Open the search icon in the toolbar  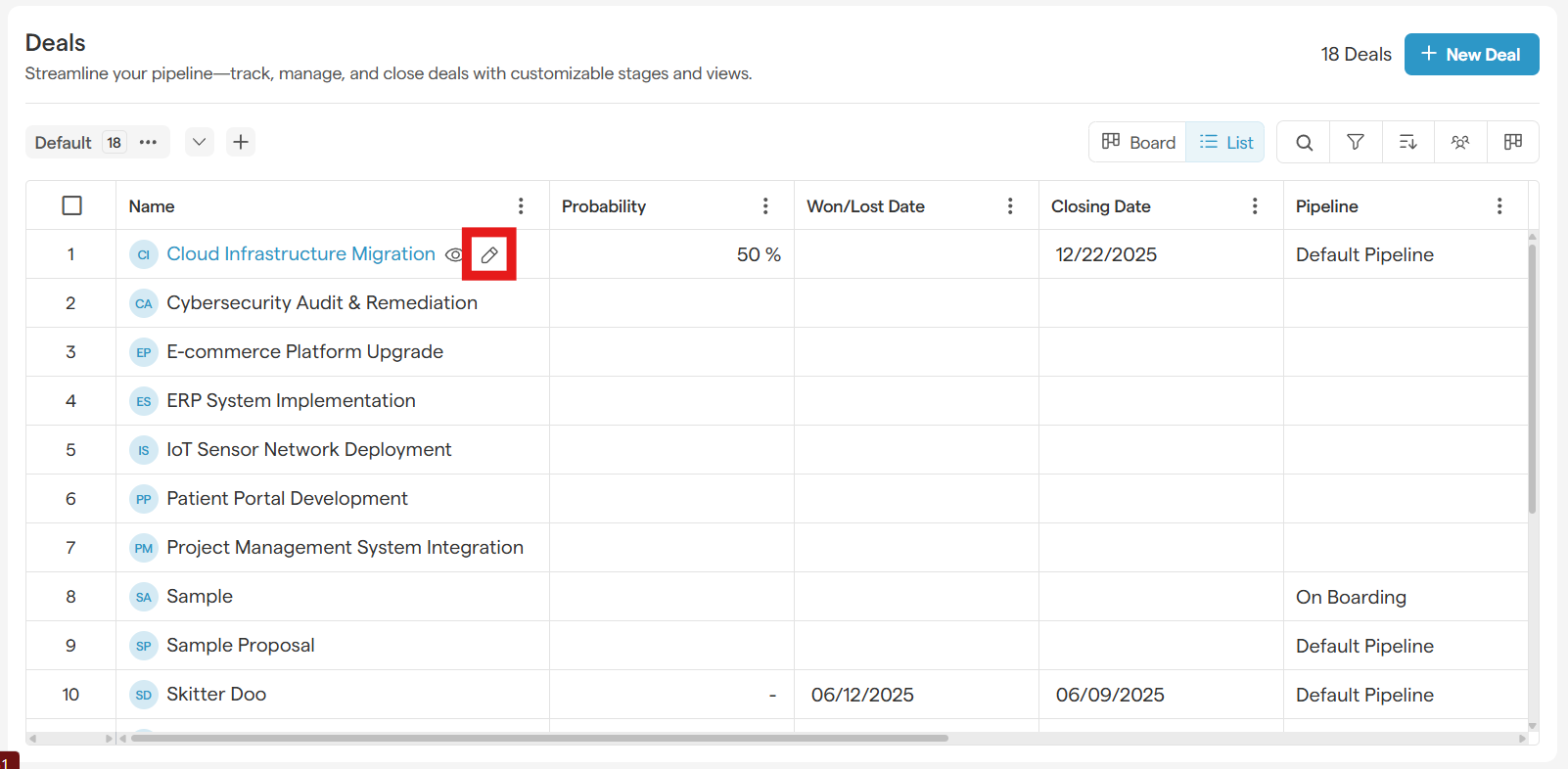(x=1304, y=143)
